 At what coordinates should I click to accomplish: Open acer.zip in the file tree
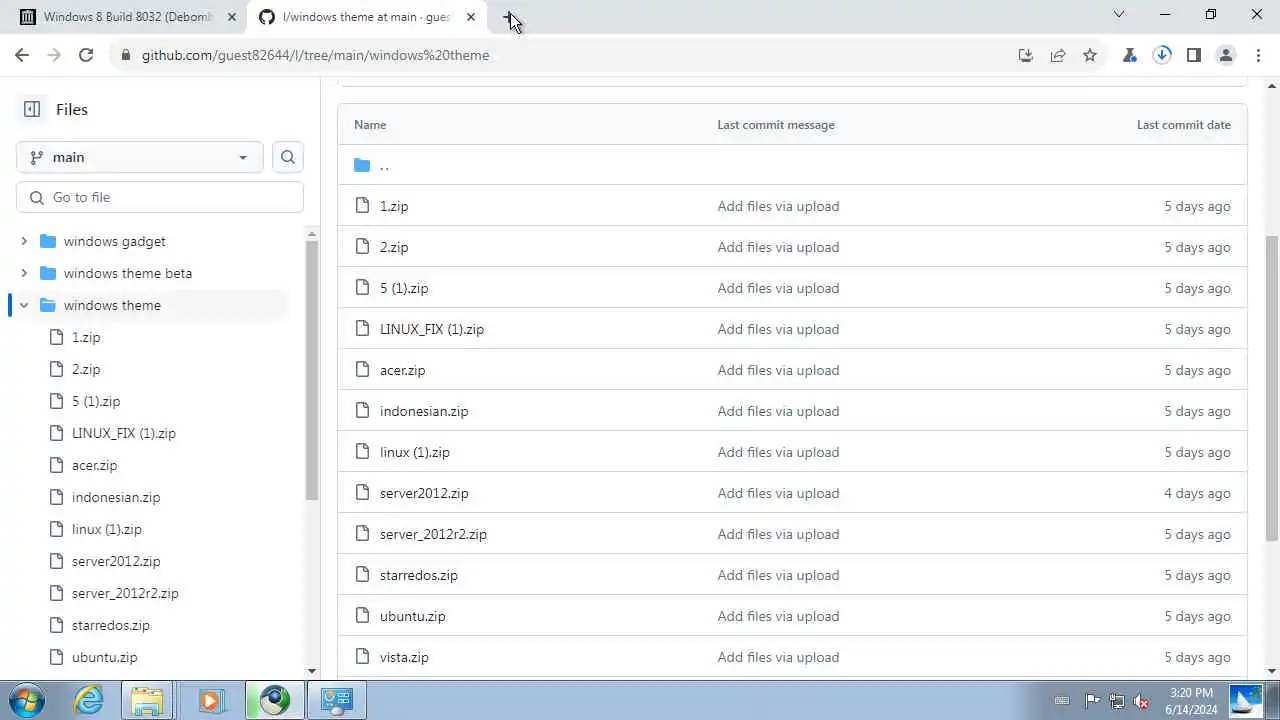pos(94,465)
